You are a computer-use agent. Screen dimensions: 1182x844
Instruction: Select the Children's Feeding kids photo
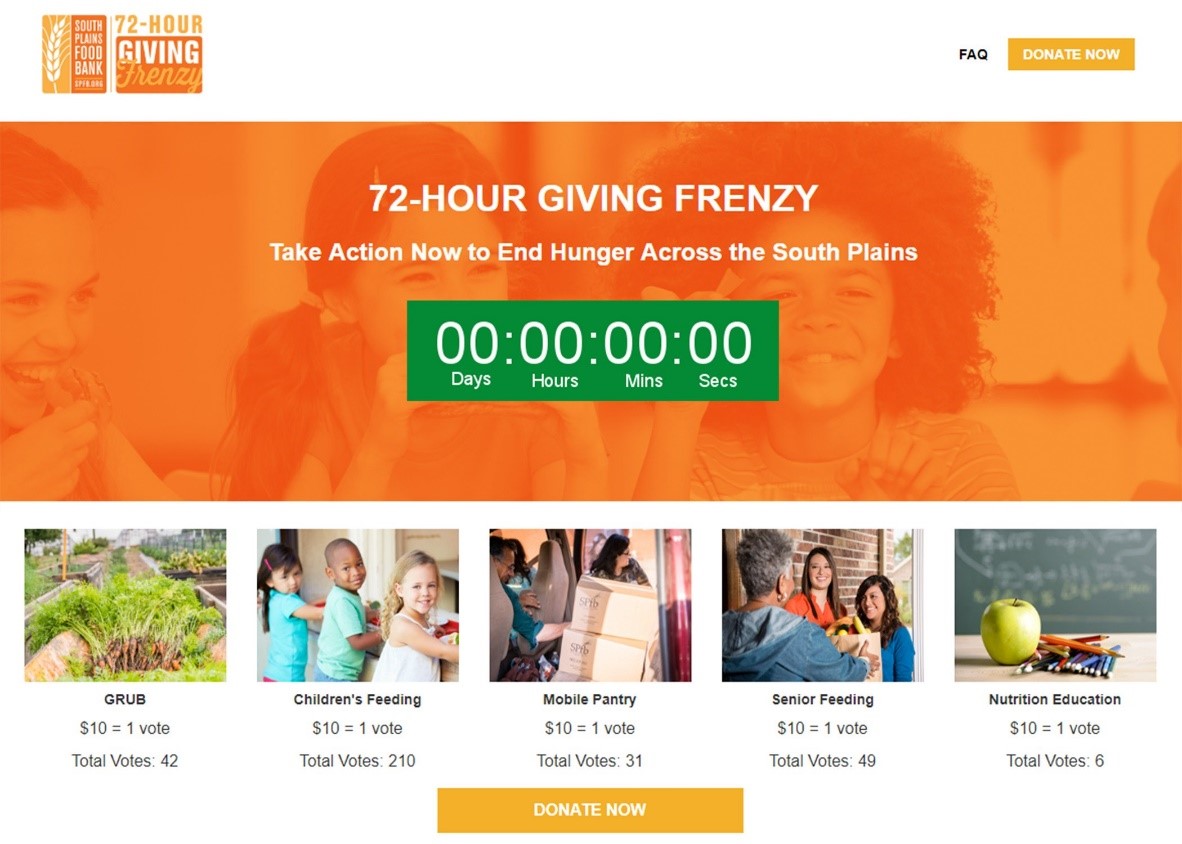(x=357, y=605)
